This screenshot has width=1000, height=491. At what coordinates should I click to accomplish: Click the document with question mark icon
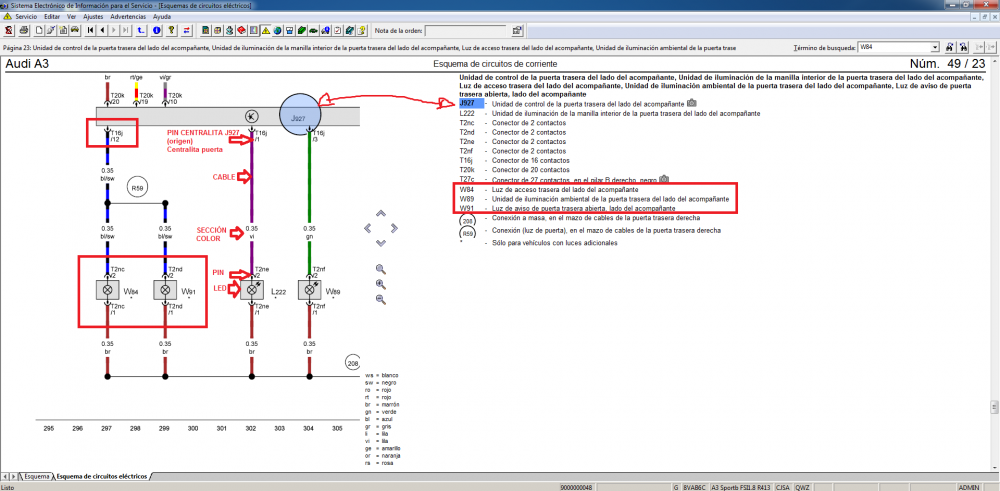coord(361,30)
